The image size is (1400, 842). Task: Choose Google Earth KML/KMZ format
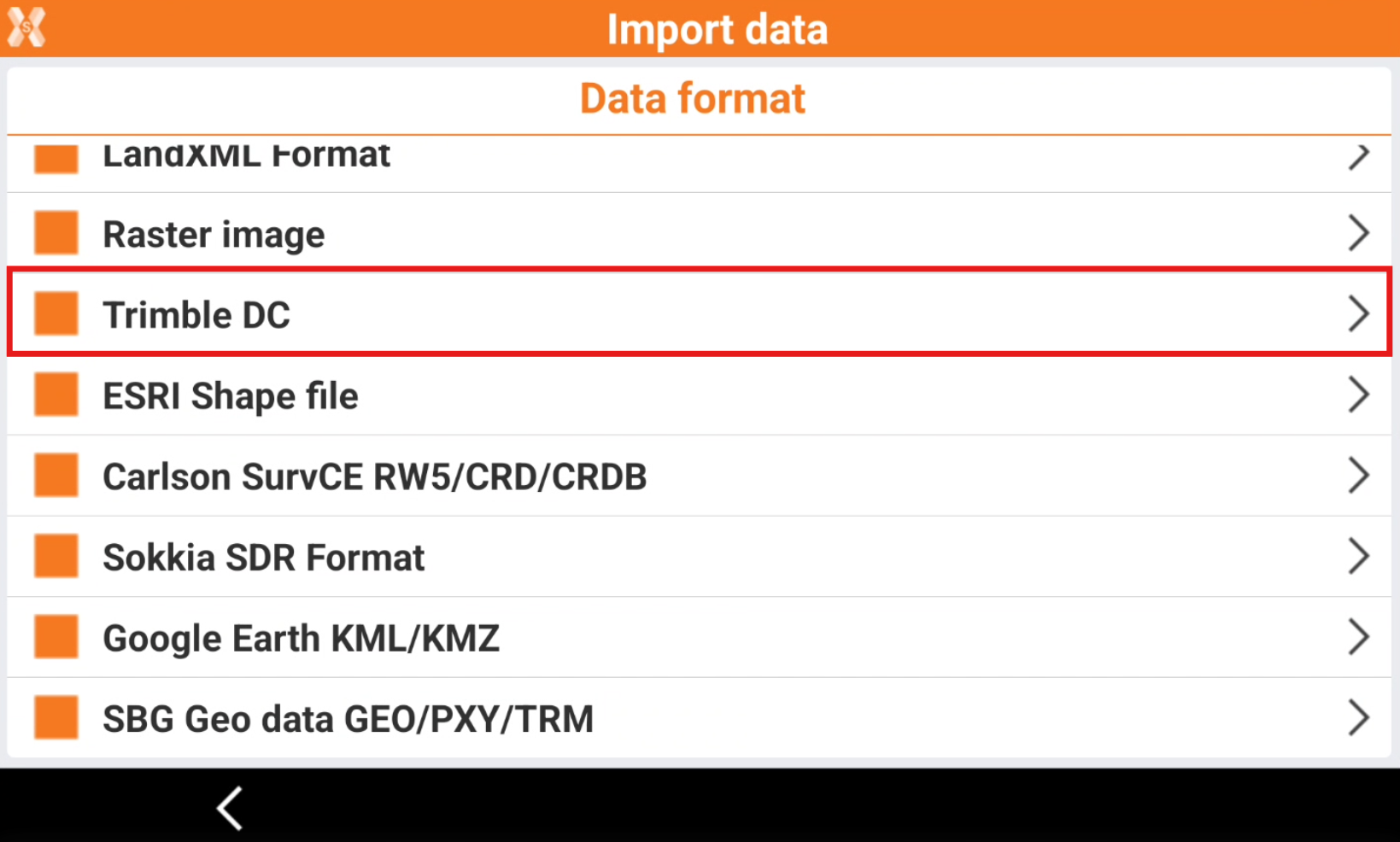coord(301,638)
